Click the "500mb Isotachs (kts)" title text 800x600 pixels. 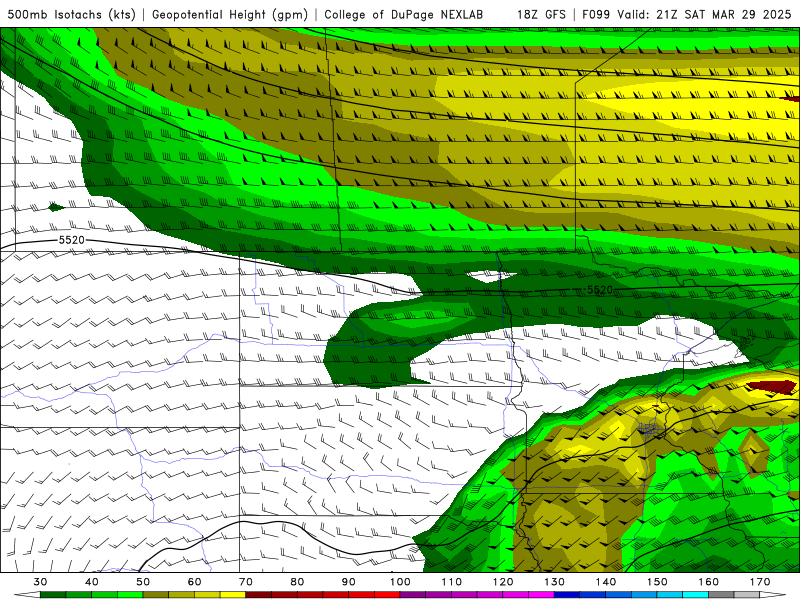click(x=71, y=14)
